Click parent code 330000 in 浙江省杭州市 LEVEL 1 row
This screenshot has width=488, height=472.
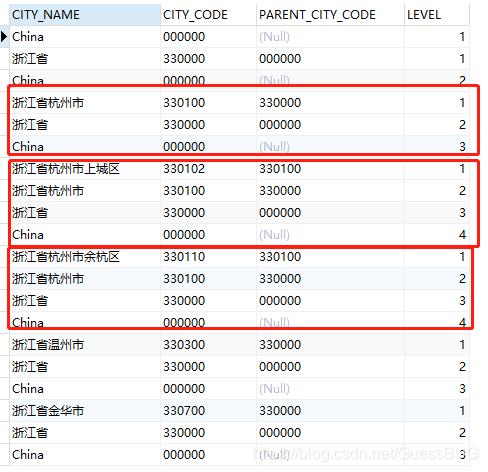click(330, 103)
